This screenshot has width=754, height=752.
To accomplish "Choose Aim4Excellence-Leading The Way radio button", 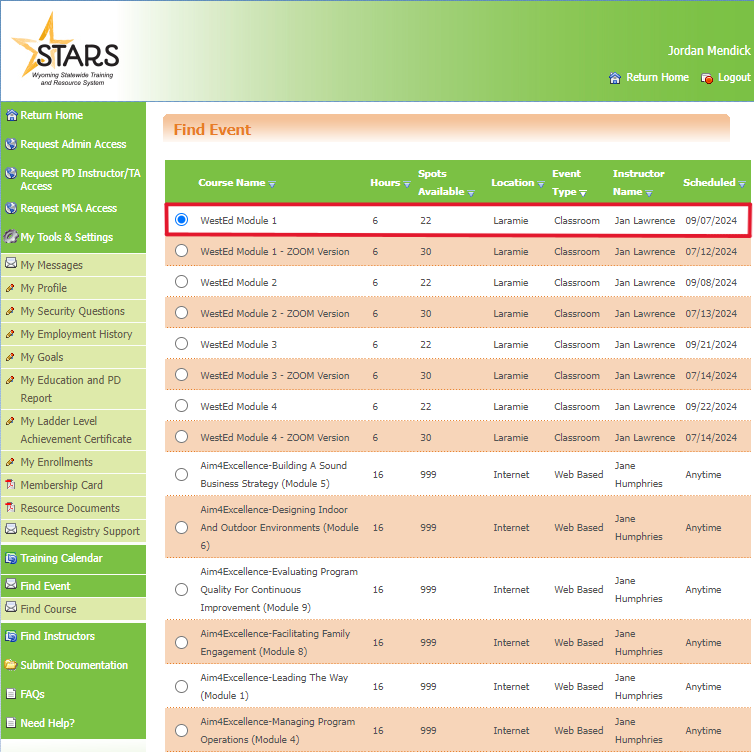I will [x=181, y=687].
